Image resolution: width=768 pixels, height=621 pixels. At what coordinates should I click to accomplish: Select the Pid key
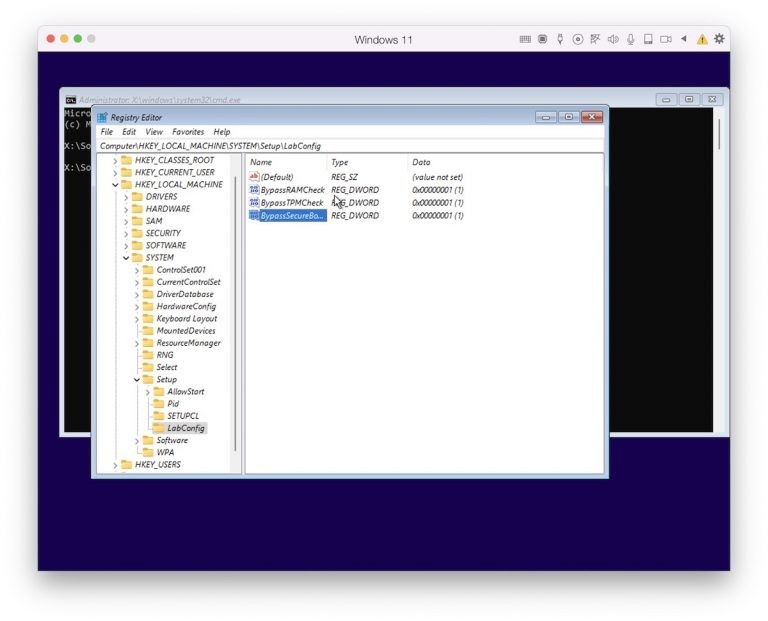[173, 404]
